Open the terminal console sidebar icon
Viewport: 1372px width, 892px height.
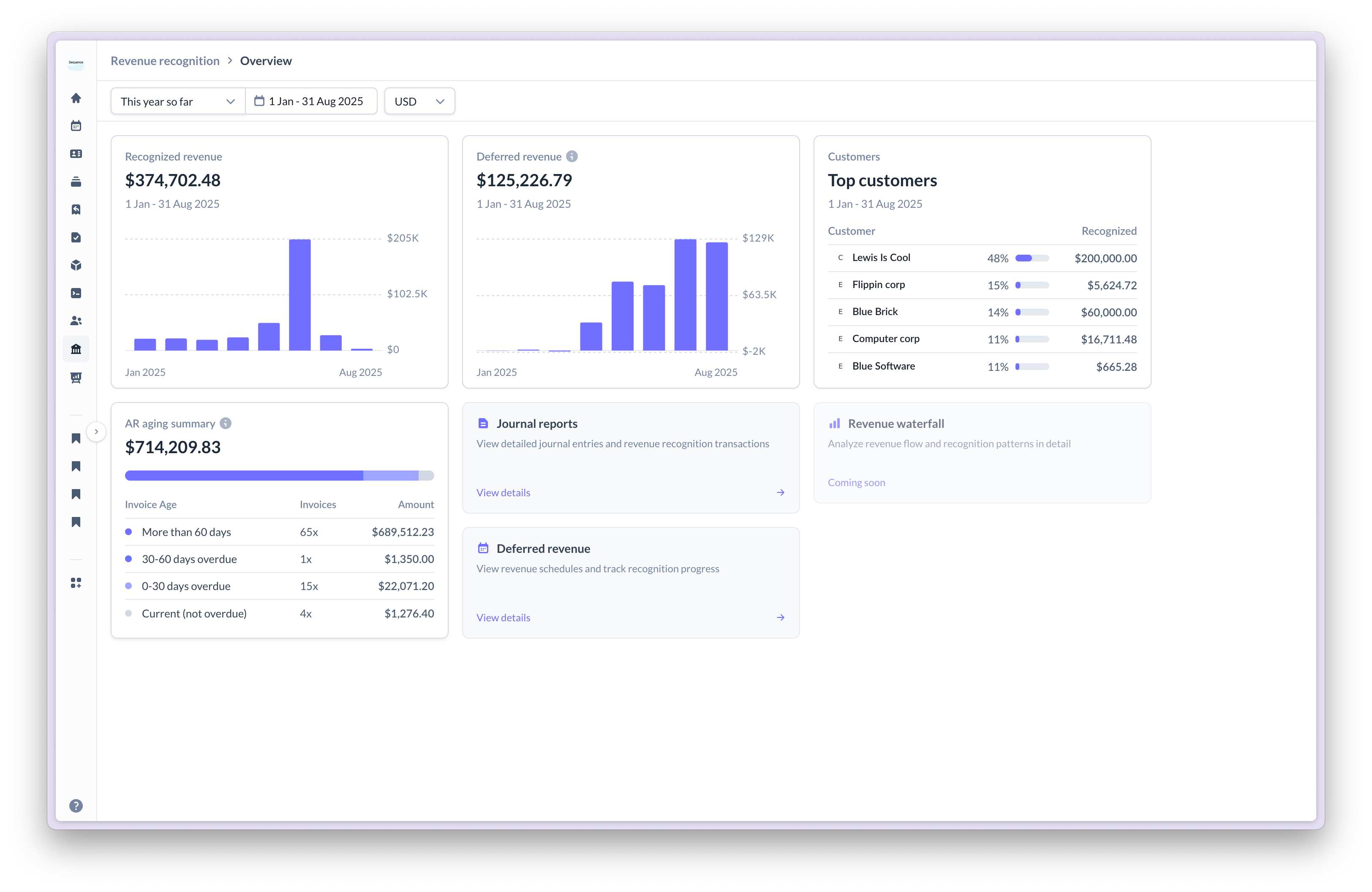76,293
